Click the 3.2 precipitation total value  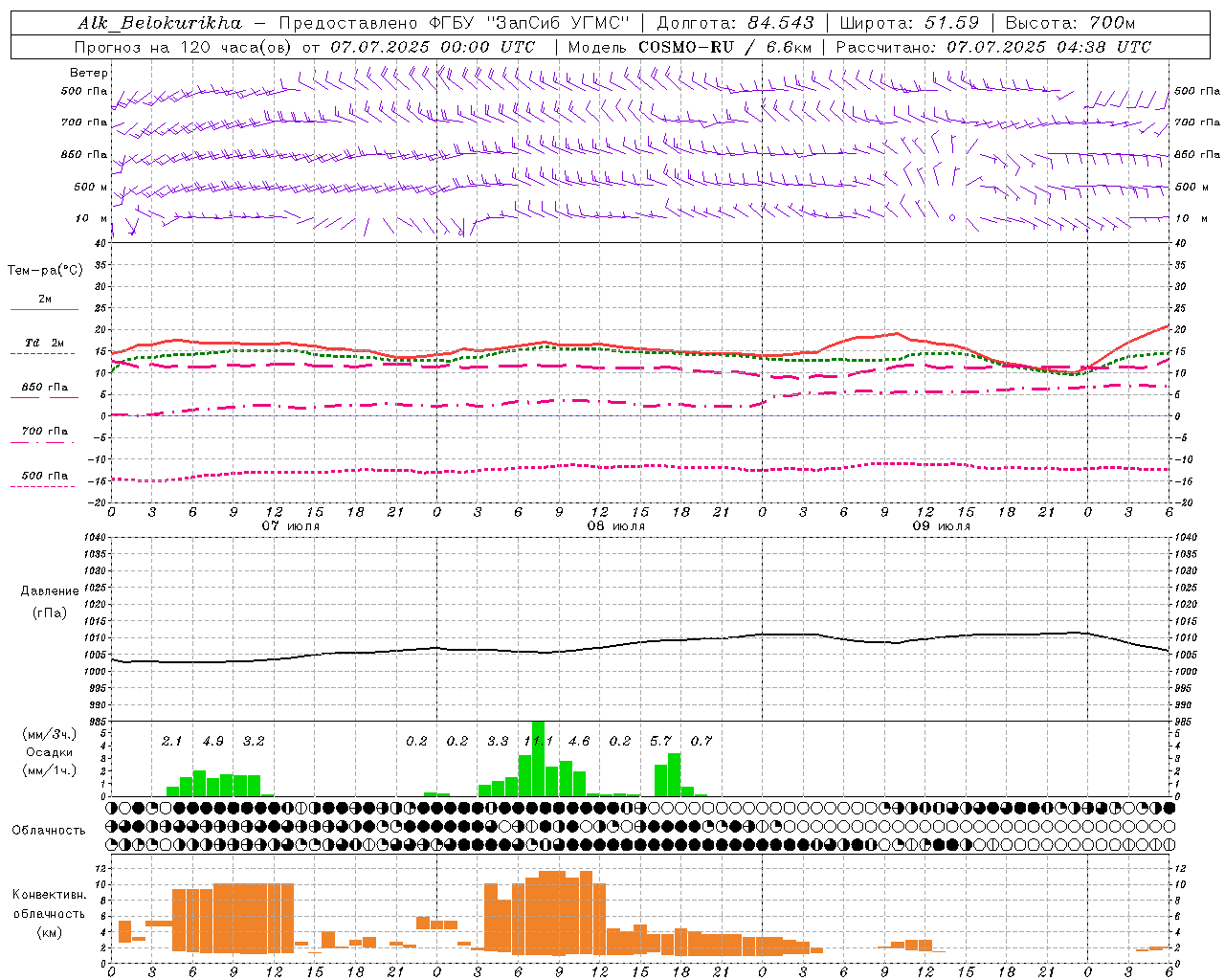click(x=253, y=741)
